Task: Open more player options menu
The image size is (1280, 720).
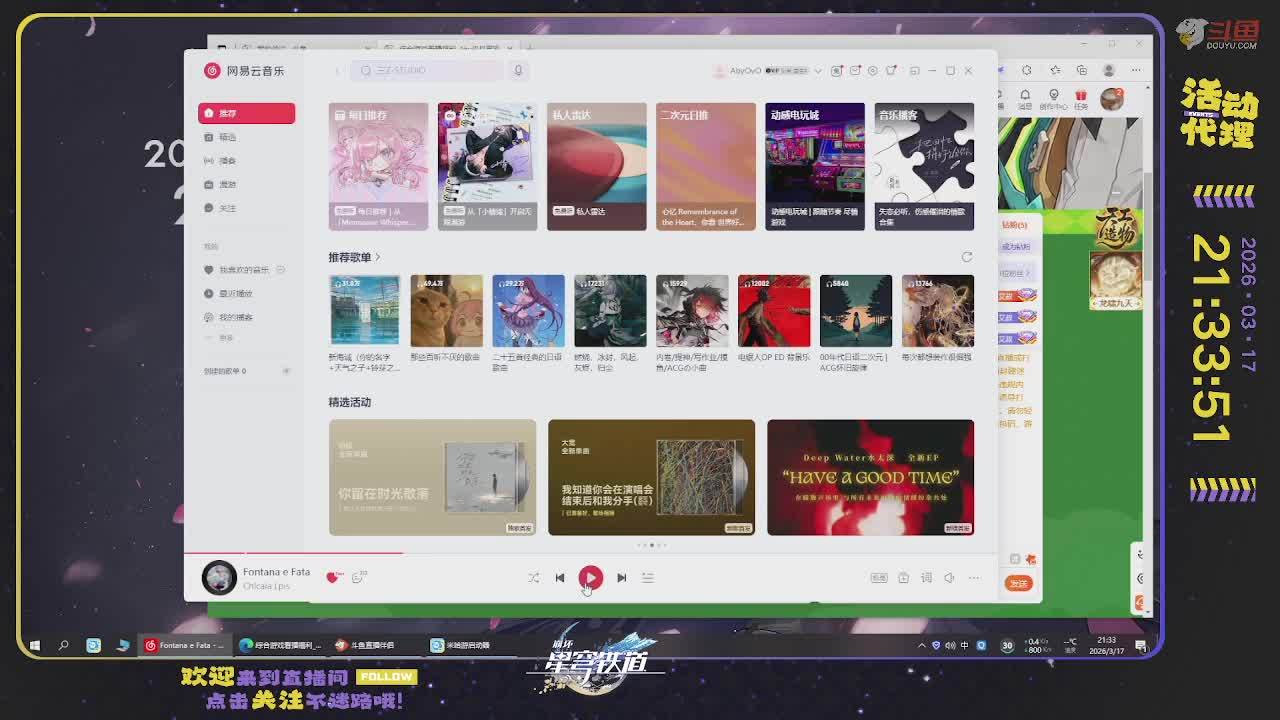Action: [x=974, y=578]
